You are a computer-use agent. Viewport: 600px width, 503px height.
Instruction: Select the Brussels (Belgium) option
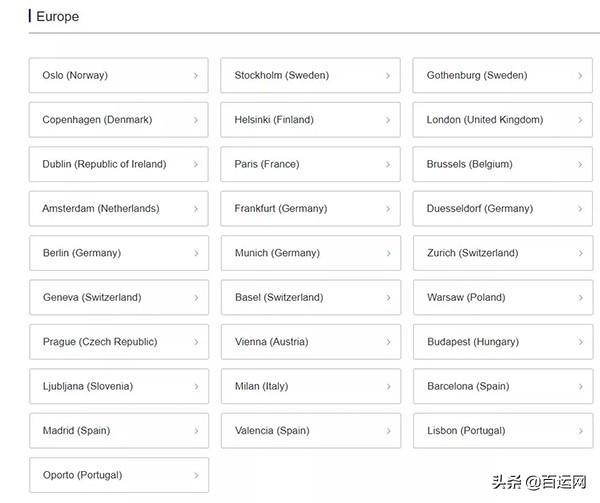coord(469,164)
